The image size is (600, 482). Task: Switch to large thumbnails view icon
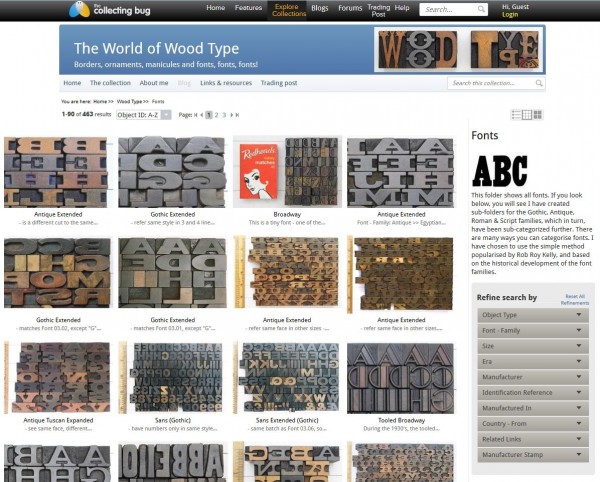point(538,115)
